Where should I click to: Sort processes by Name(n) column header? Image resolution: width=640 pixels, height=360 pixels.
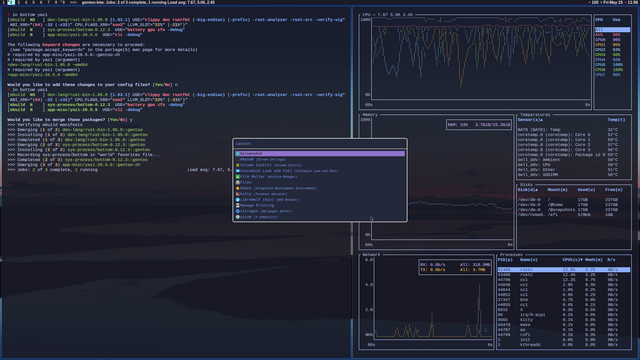pyautogui.click(x=529, y=260)
